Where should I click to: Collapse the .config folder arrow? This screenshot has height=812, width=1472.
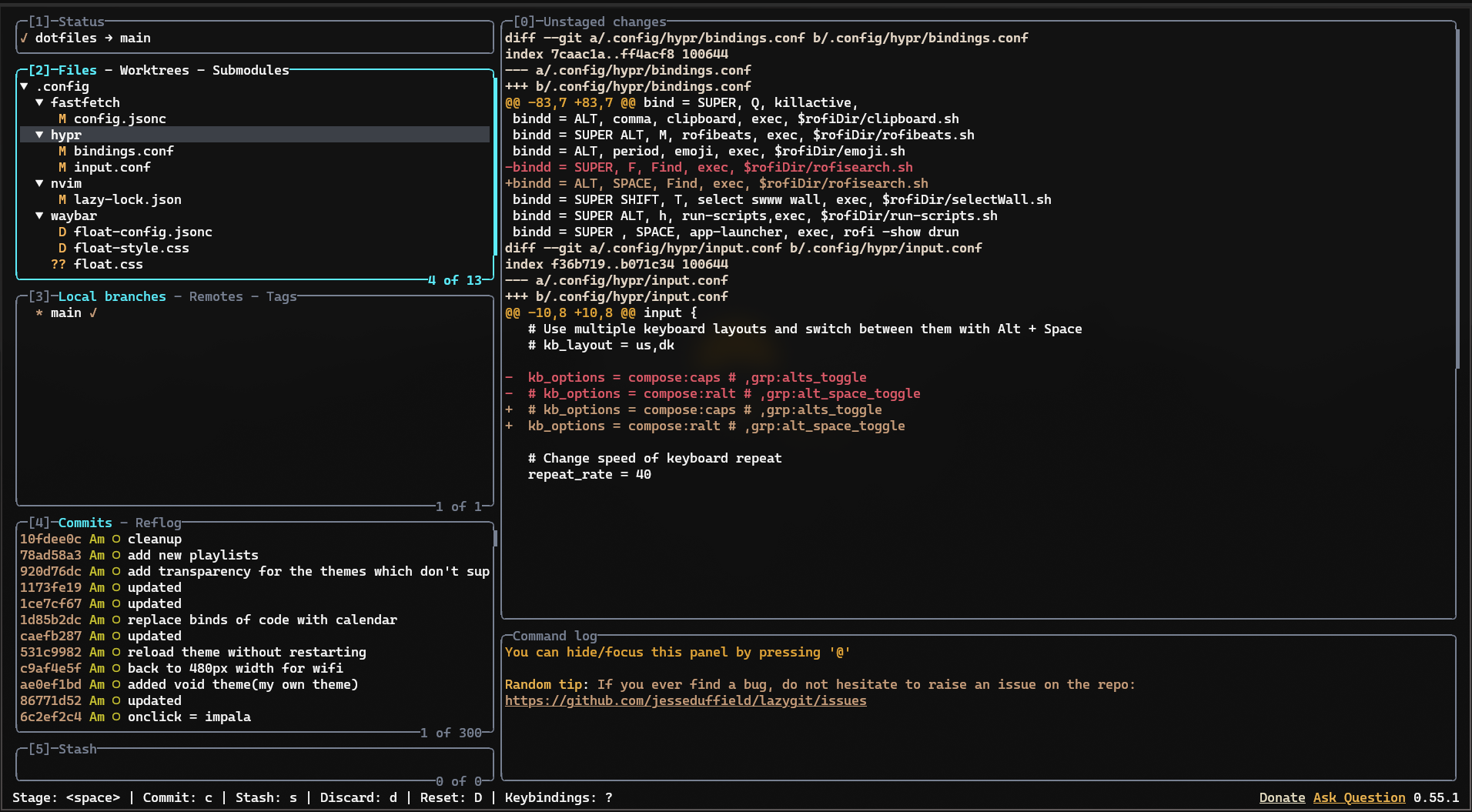tap(24, 86)
